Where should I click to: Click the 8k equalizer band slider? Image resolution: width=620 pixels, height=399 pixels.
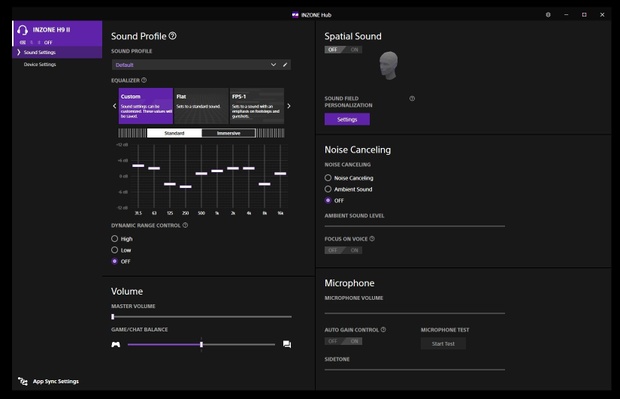point(265,184)
